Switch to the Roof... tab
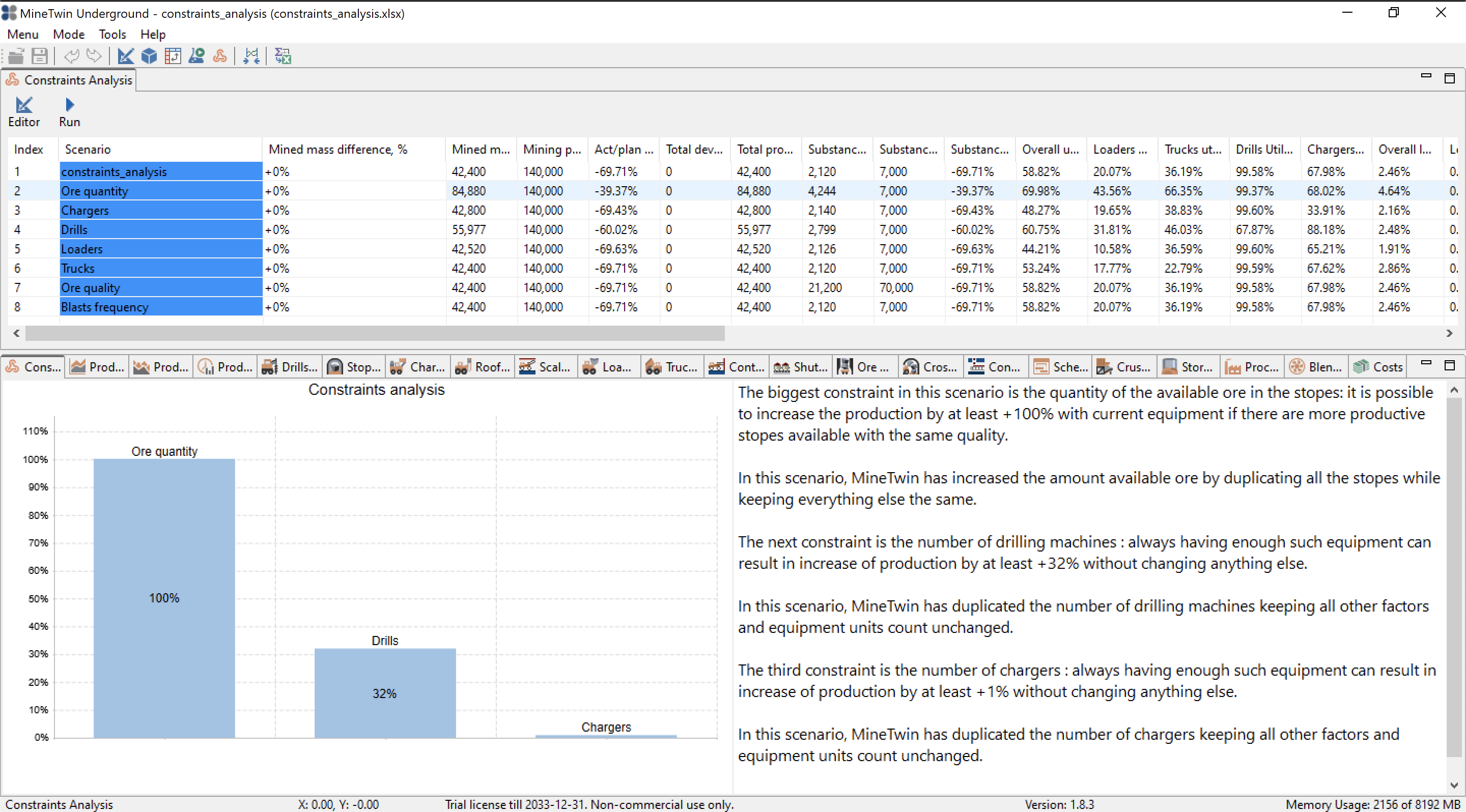This screenshot has width=1466, height=812. (483, 367)
